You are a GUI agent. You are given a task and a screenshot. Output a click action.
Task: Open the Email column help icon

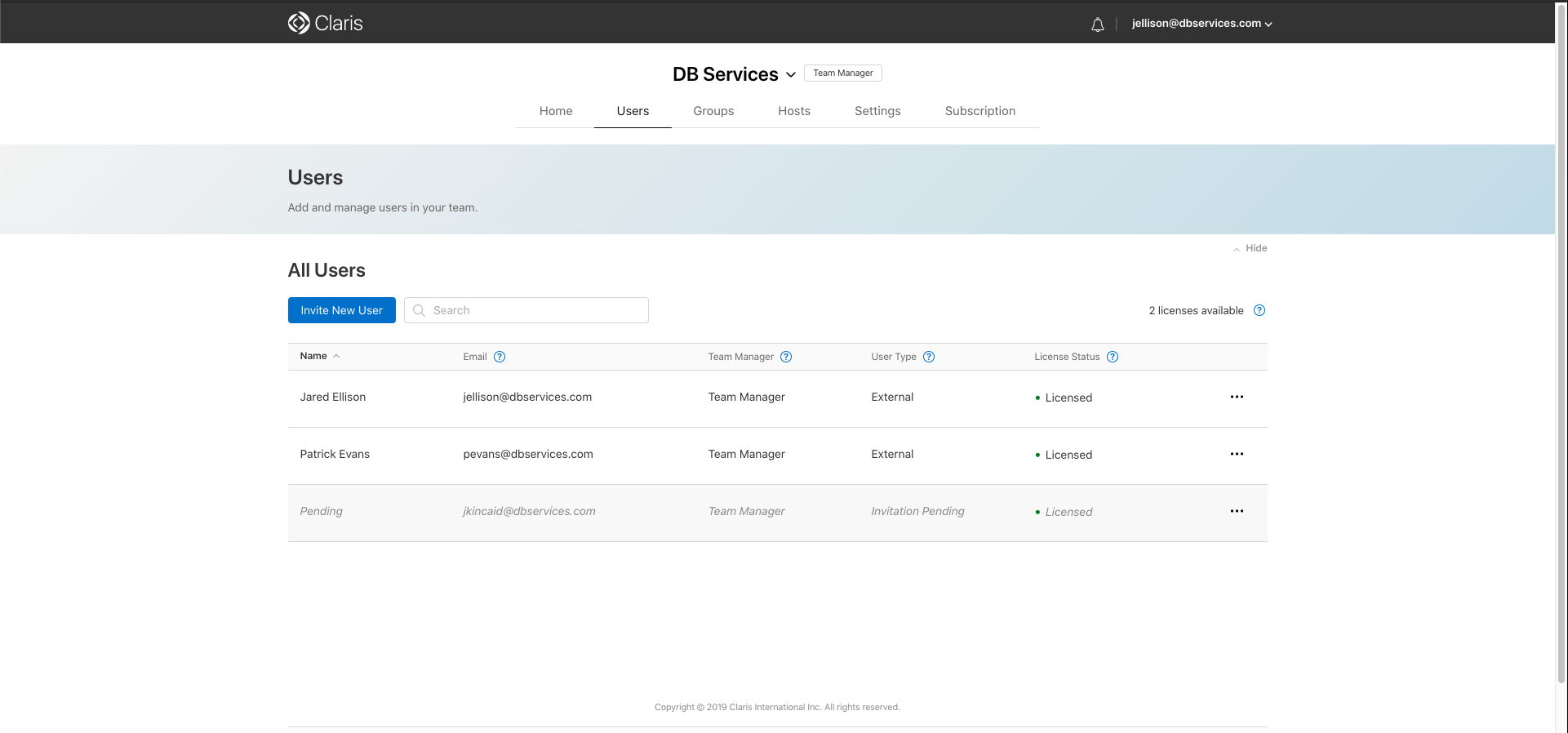click(x=500, y=357)
